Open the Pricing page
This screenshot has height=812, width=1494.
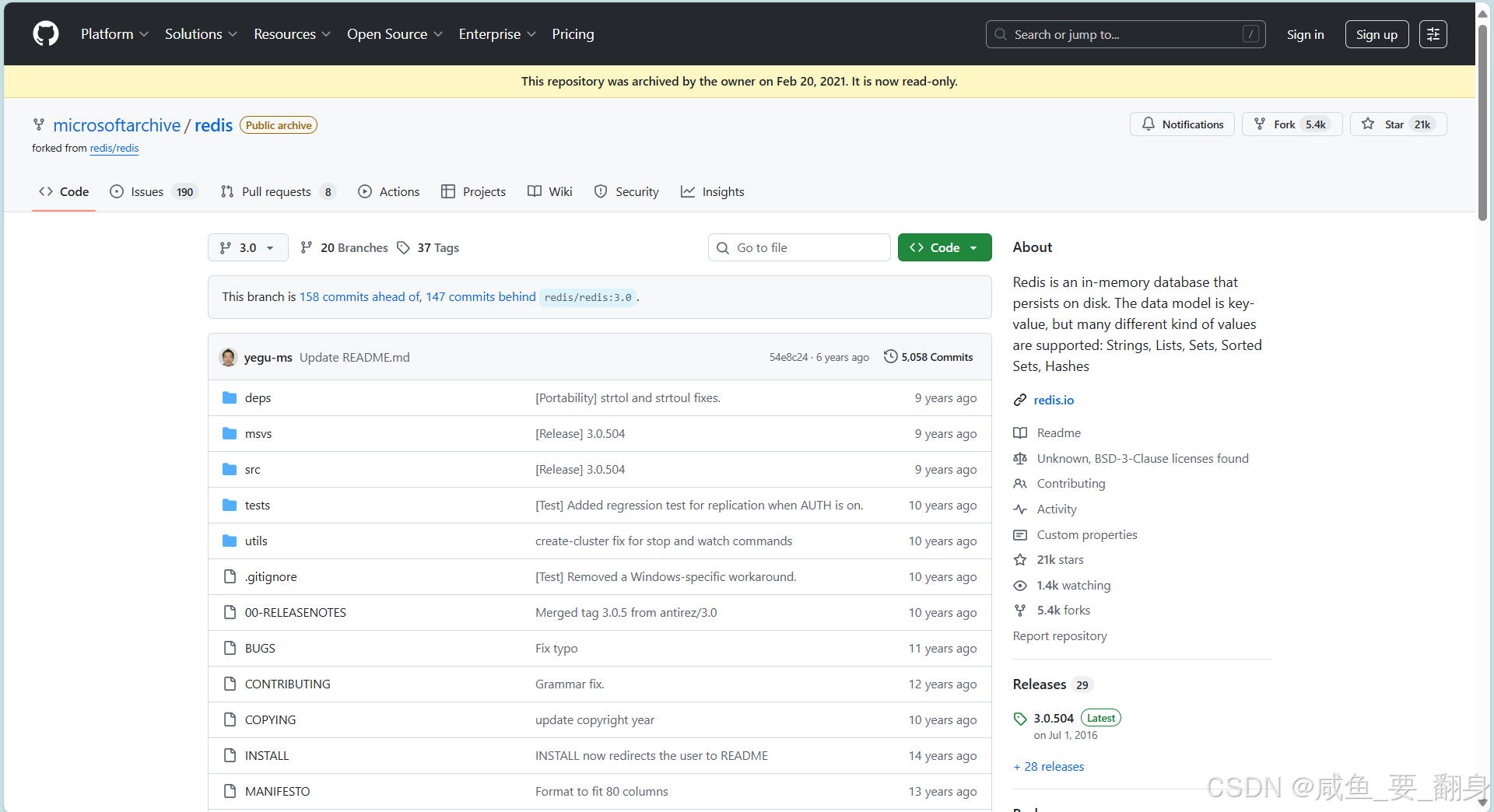point(573,34)
